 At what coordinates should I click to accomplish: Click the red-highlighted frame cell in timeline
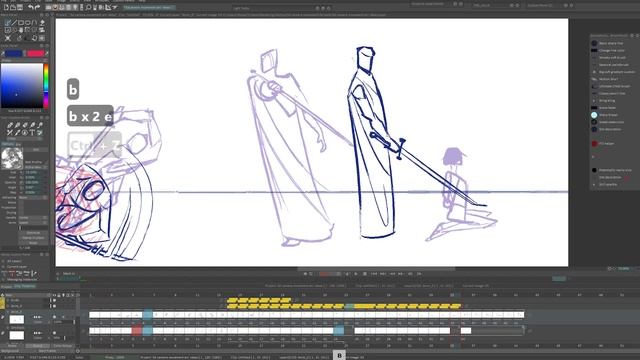pyautogui.click(x=136, y=330)
